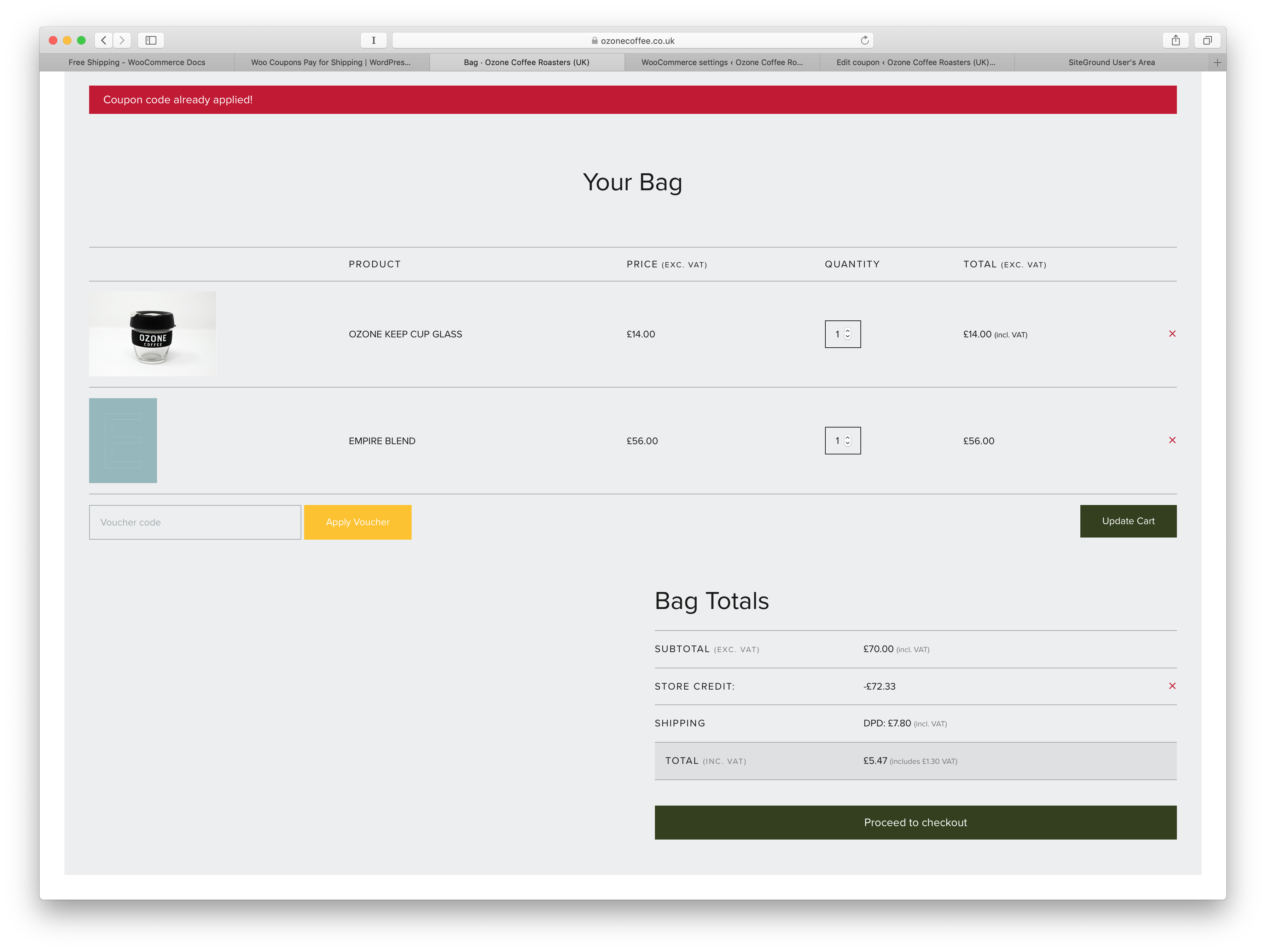Switch to SiteGround User's Area tab
Viewport: 1266px width, 952px height.
point(1111,62)
